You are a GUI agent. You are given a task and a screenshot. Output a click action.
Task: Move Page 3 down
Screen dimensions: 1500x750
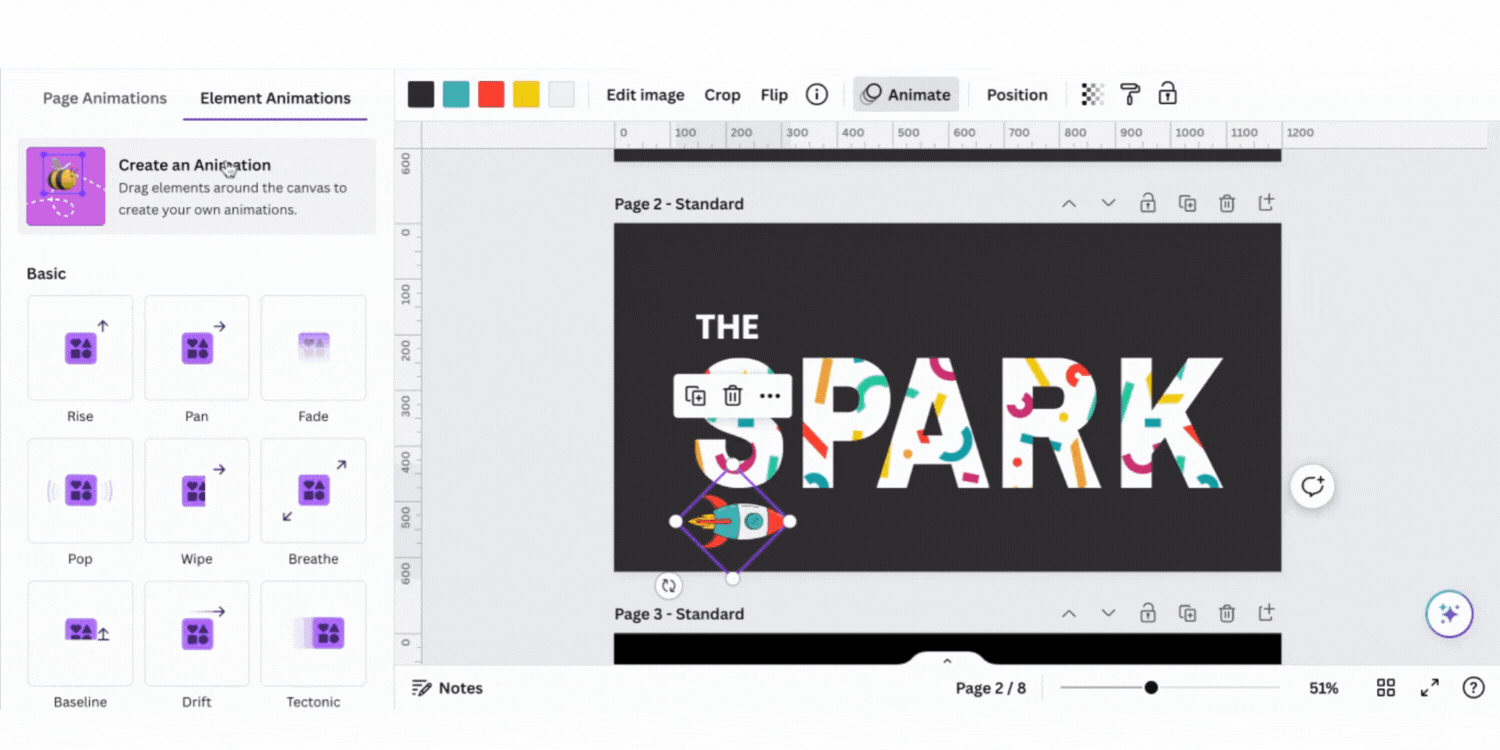(1108, 613)
